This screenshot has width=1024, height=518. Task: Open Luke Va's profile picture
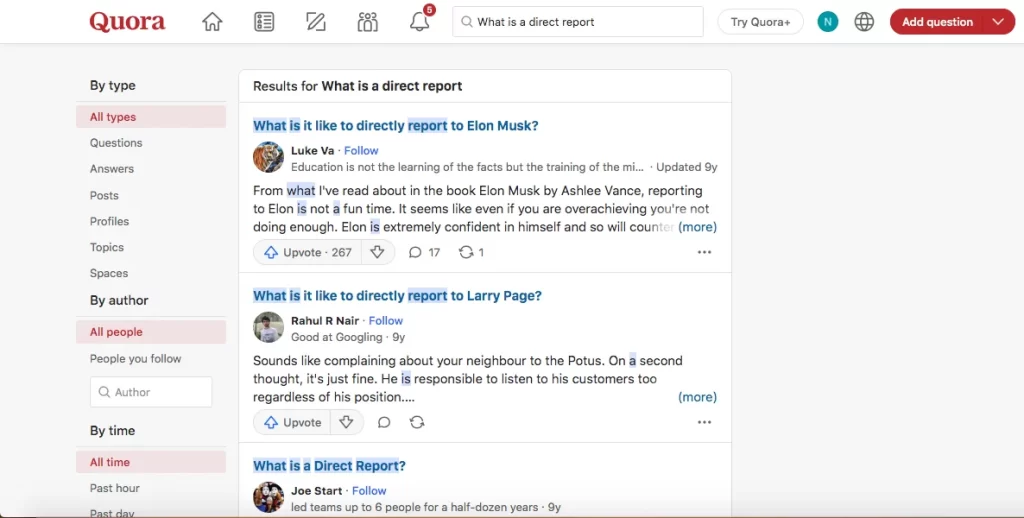click(268, 157)
